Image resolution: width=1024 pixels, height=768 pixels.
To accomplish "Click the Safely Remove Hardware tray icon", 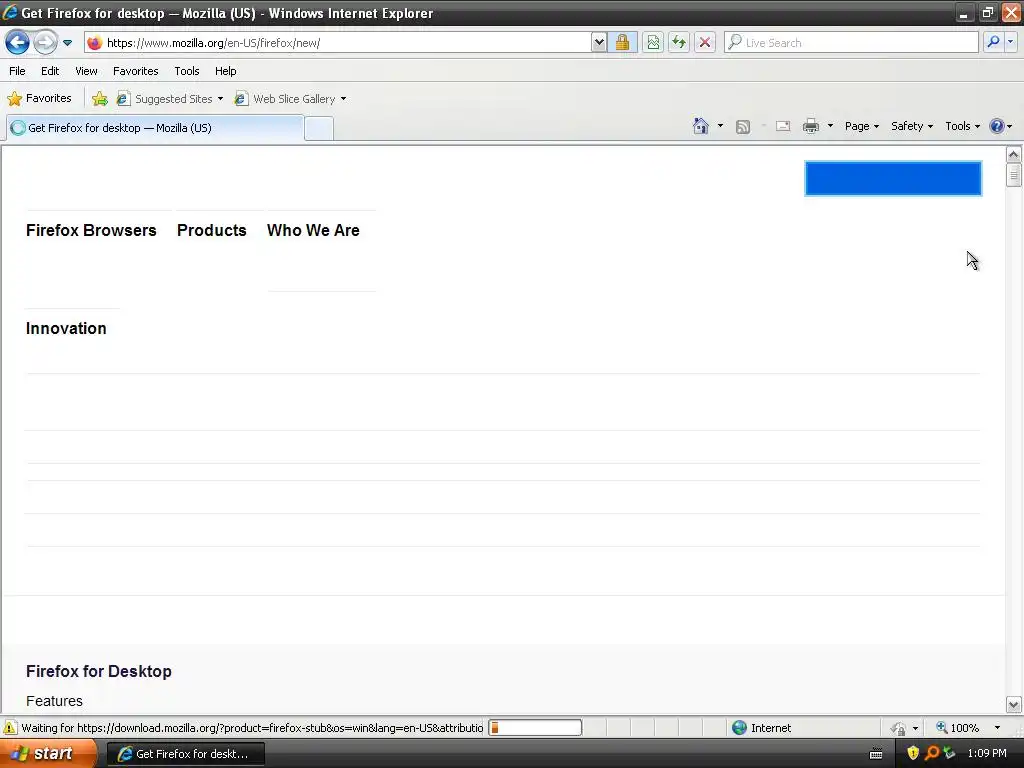I will pos(949,754).
